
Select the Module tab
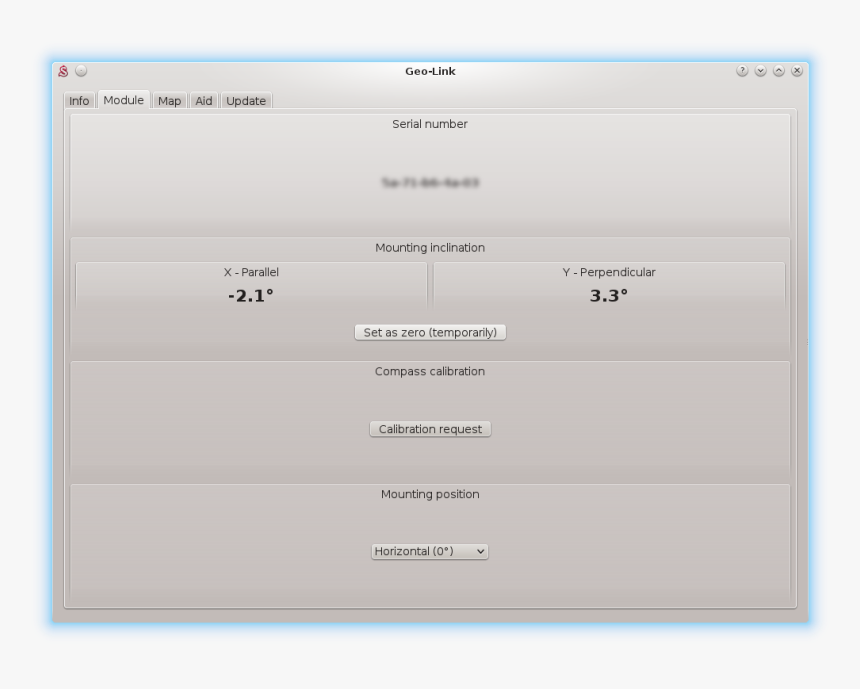coord(123,100)
